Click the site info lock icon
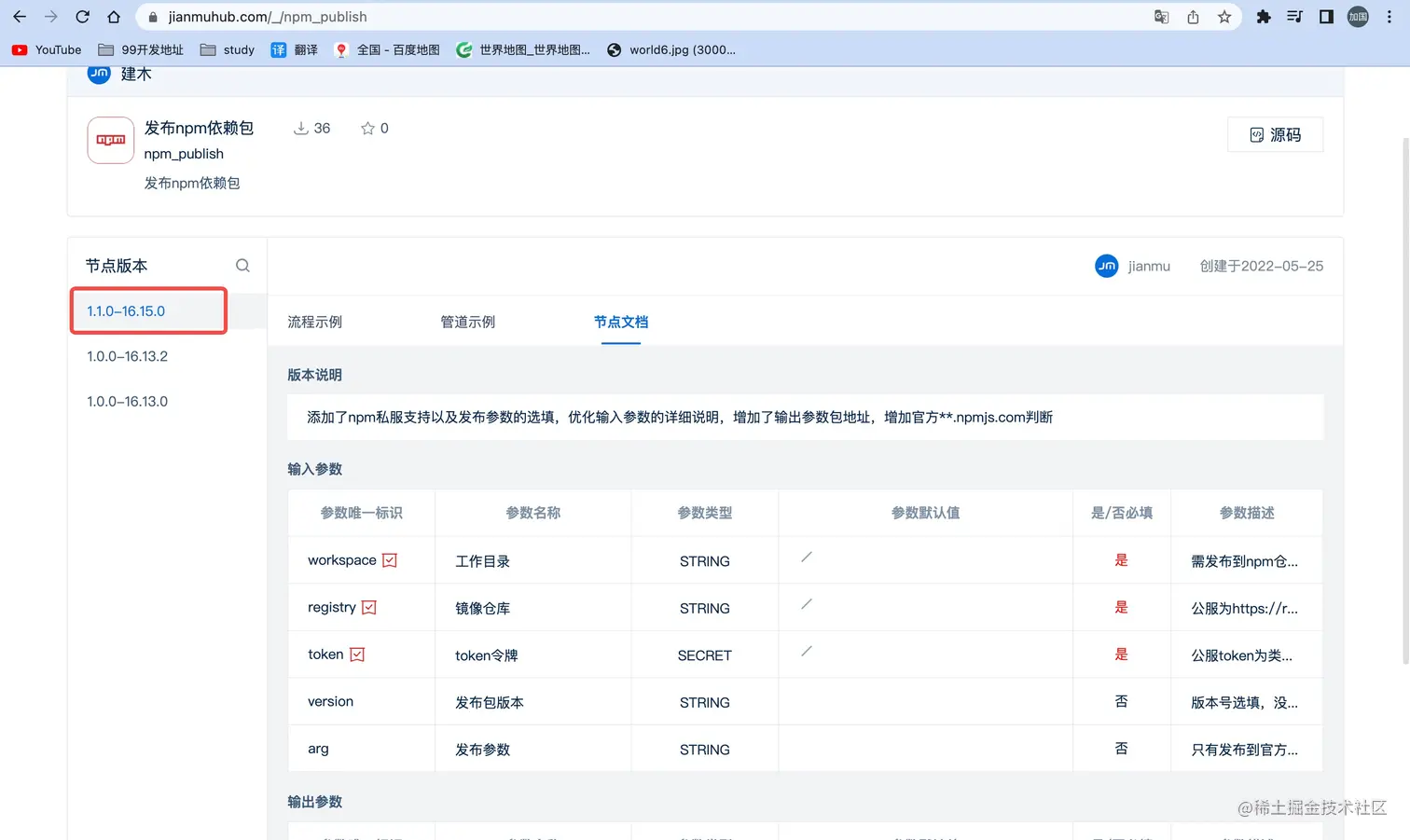 [152, 17]
